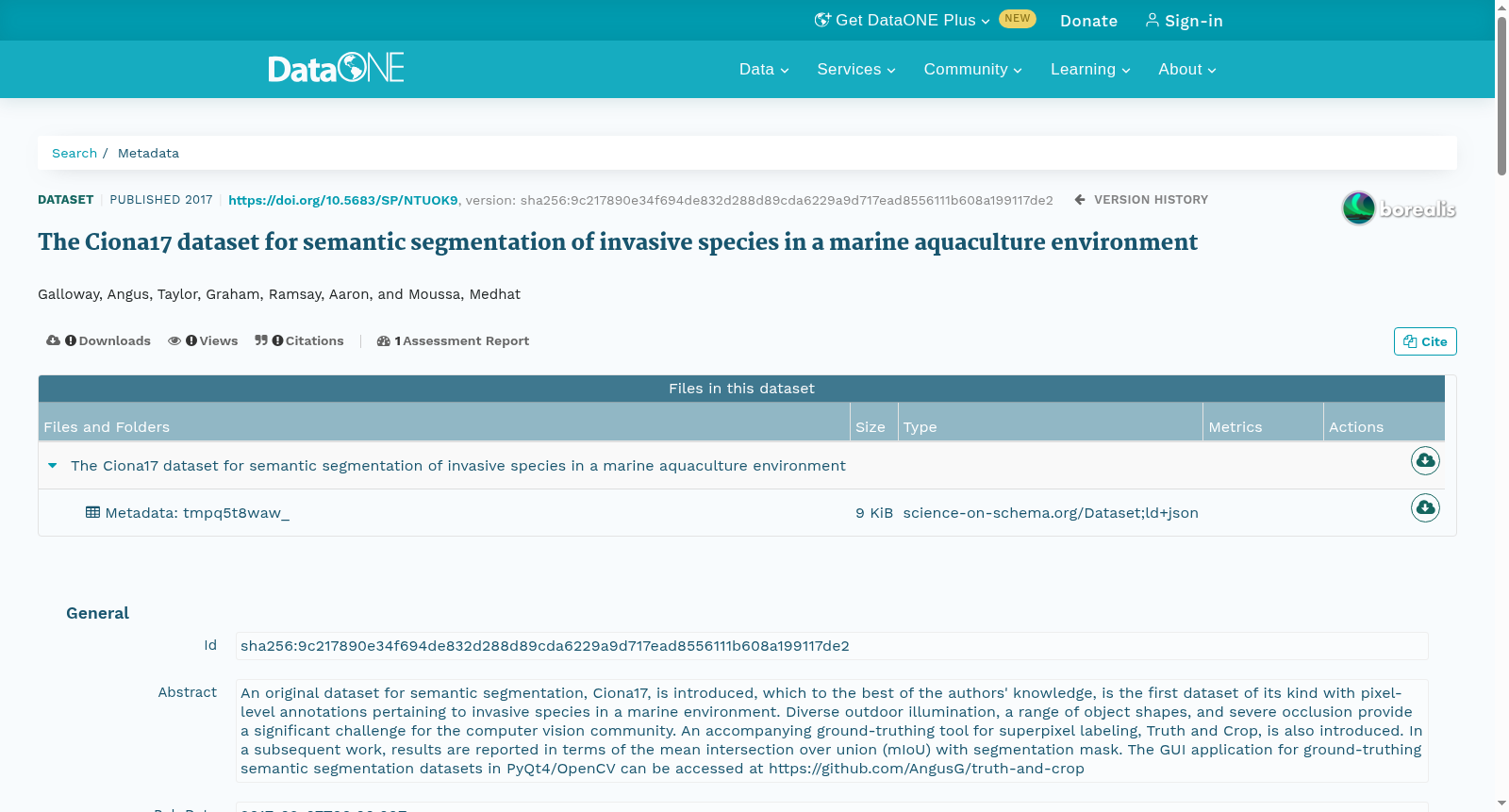The width and height of the screenshot is (1509, 812).
Task: Open the Services menu
Action: 856,69
